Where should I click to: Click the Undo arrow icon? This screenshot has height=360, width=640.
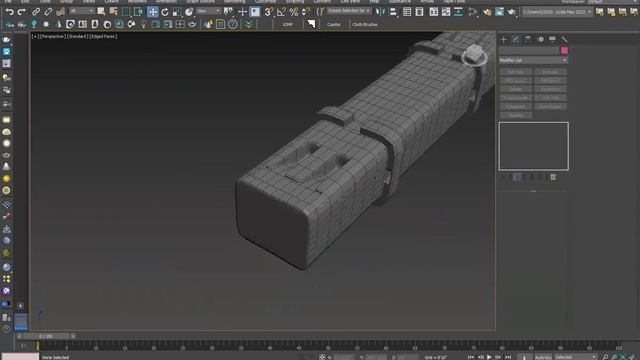tap(9, 12)
